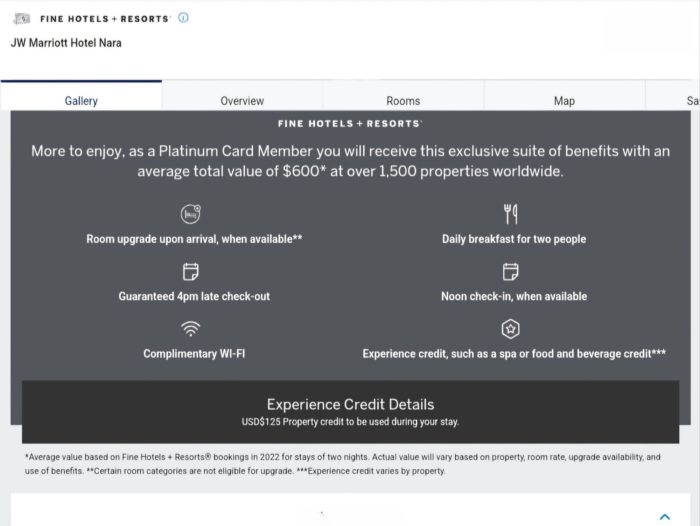Select the Rooms tab
This screenshot has width=700, height=526.
(x=403, y=101)
